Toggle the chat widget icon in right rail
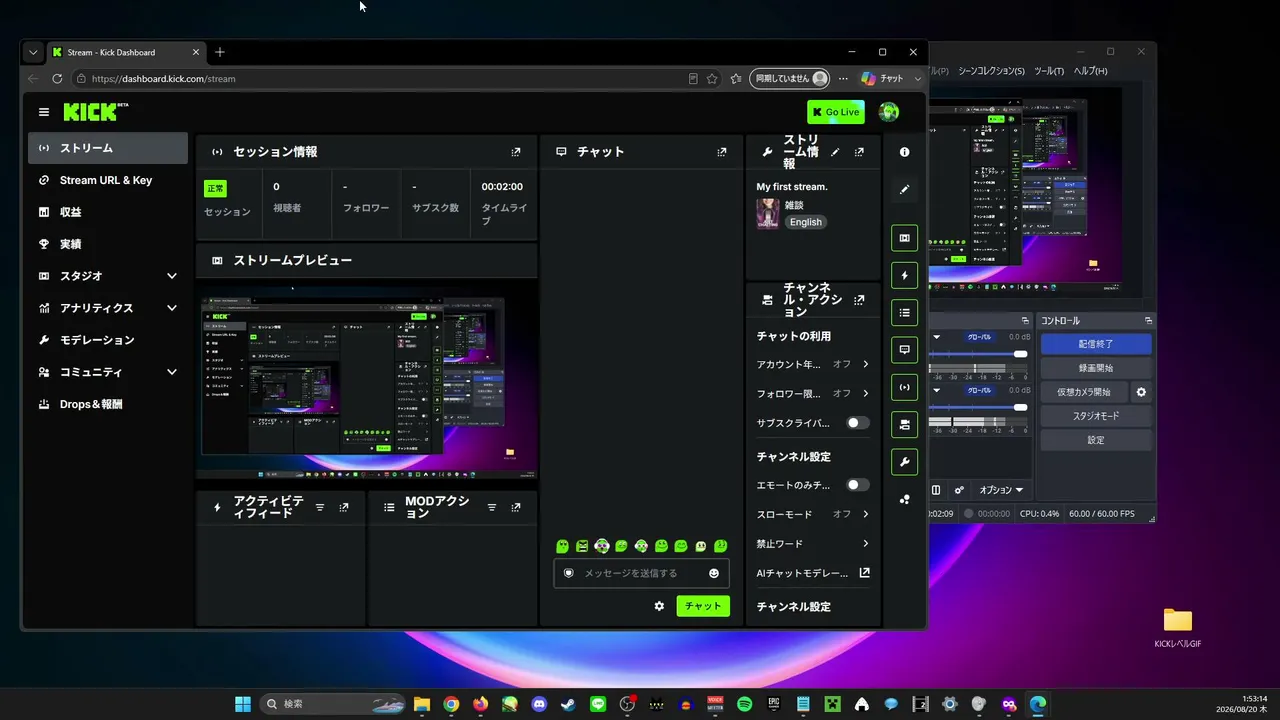The height and width of the screenshot is (720, 1280). pos(904,350)
